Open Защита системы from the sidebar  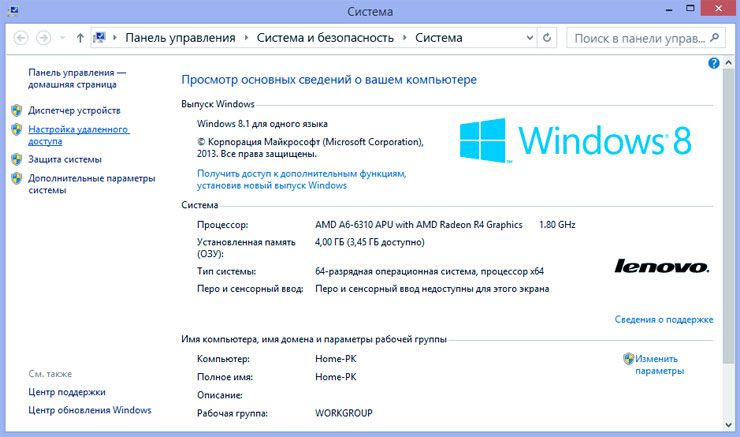pyautogui.click(x=65, y=159)
